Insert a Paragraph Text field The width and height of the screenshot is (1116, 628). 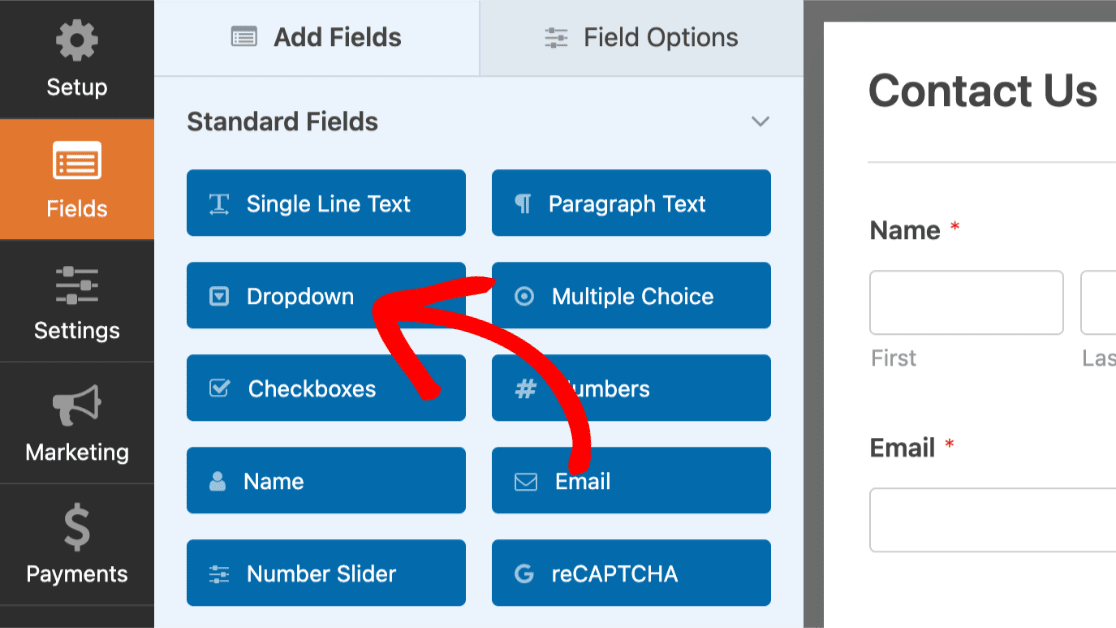tap(631, 203)
